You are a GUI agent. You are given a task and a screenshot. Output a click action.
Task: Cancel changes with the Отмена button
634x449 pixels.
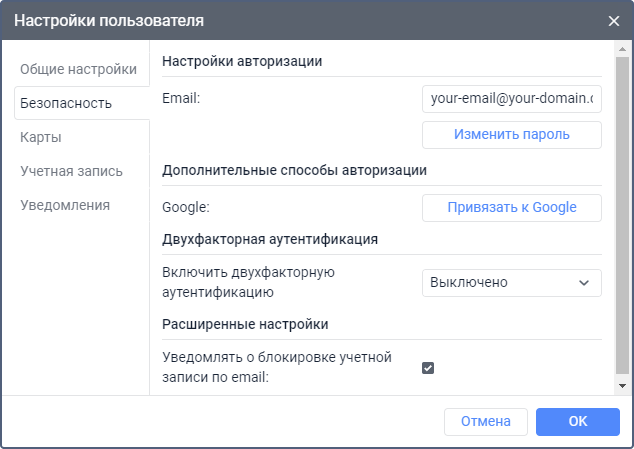(x=485, y=421)
